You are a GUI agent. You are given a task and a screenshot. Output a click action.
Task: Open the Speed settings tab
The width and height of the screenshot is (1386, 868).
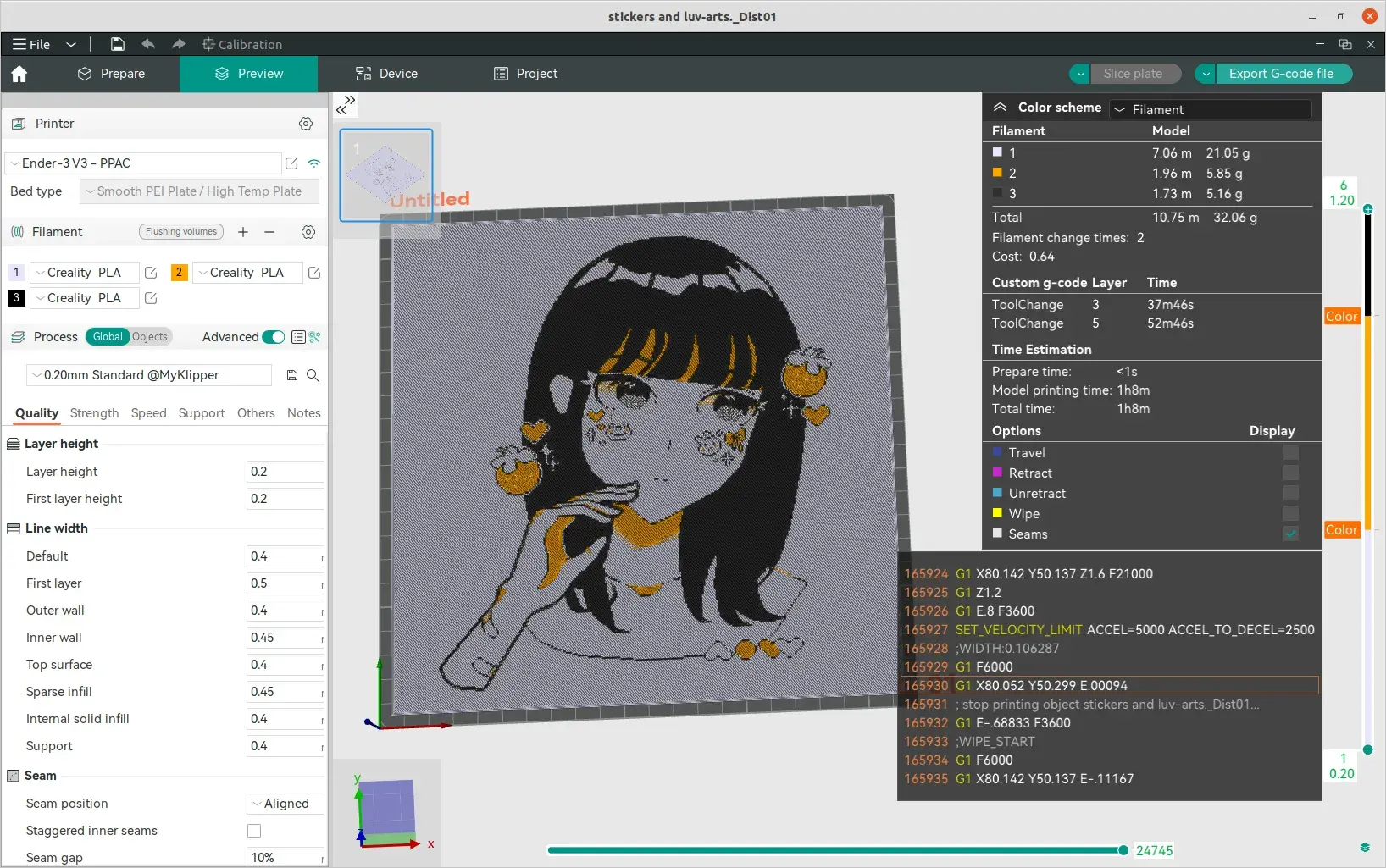[x=148, y=413]
